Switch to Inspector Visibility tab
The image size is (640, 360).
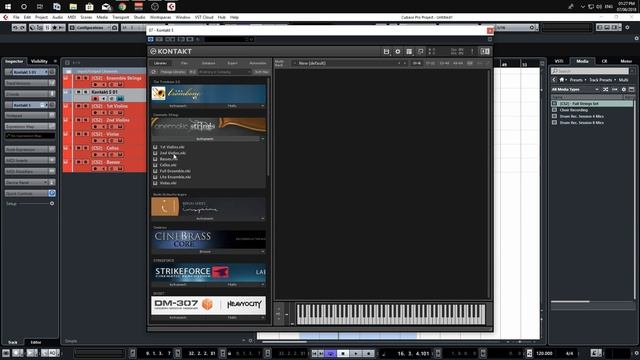point(39,61)
